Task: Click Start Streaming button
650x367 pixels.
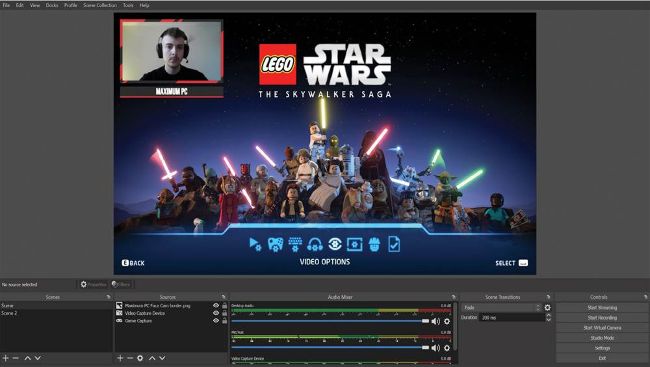Action: tap(602, 308)
